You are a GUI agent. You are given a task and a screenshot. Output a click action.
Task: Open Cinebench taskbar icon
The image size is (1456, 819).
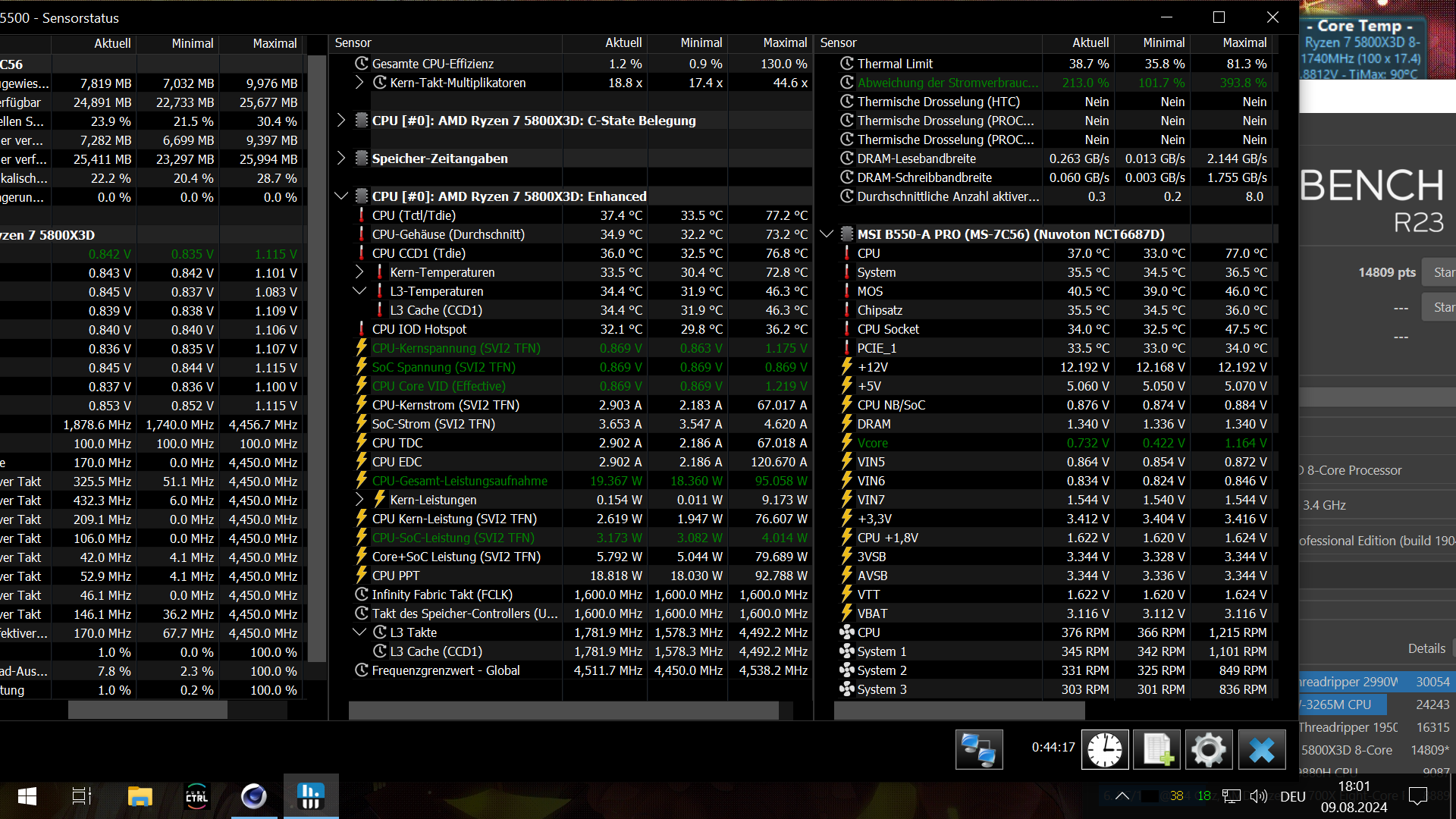tap(253, 796)
